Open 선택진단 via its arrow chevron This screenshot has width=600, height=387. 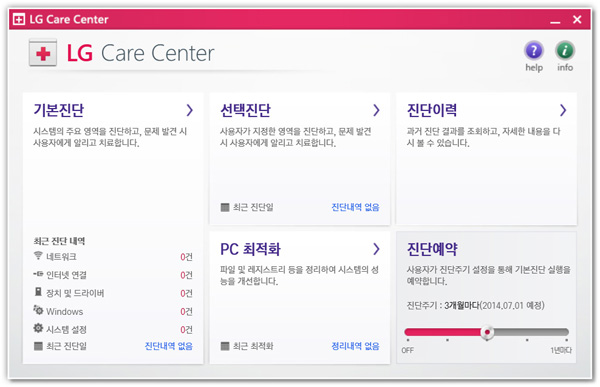click(x=376, y=110)
